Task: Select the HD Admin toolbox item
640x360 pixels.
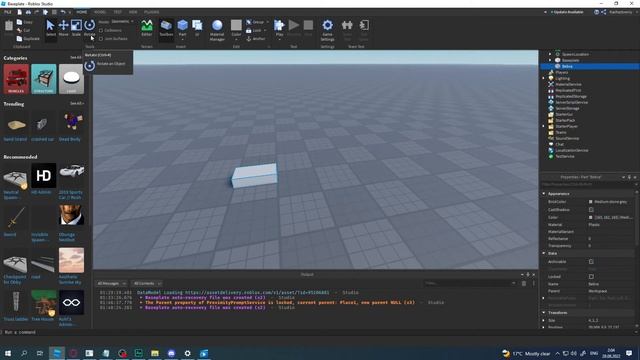Action: [x=44, y=176]
